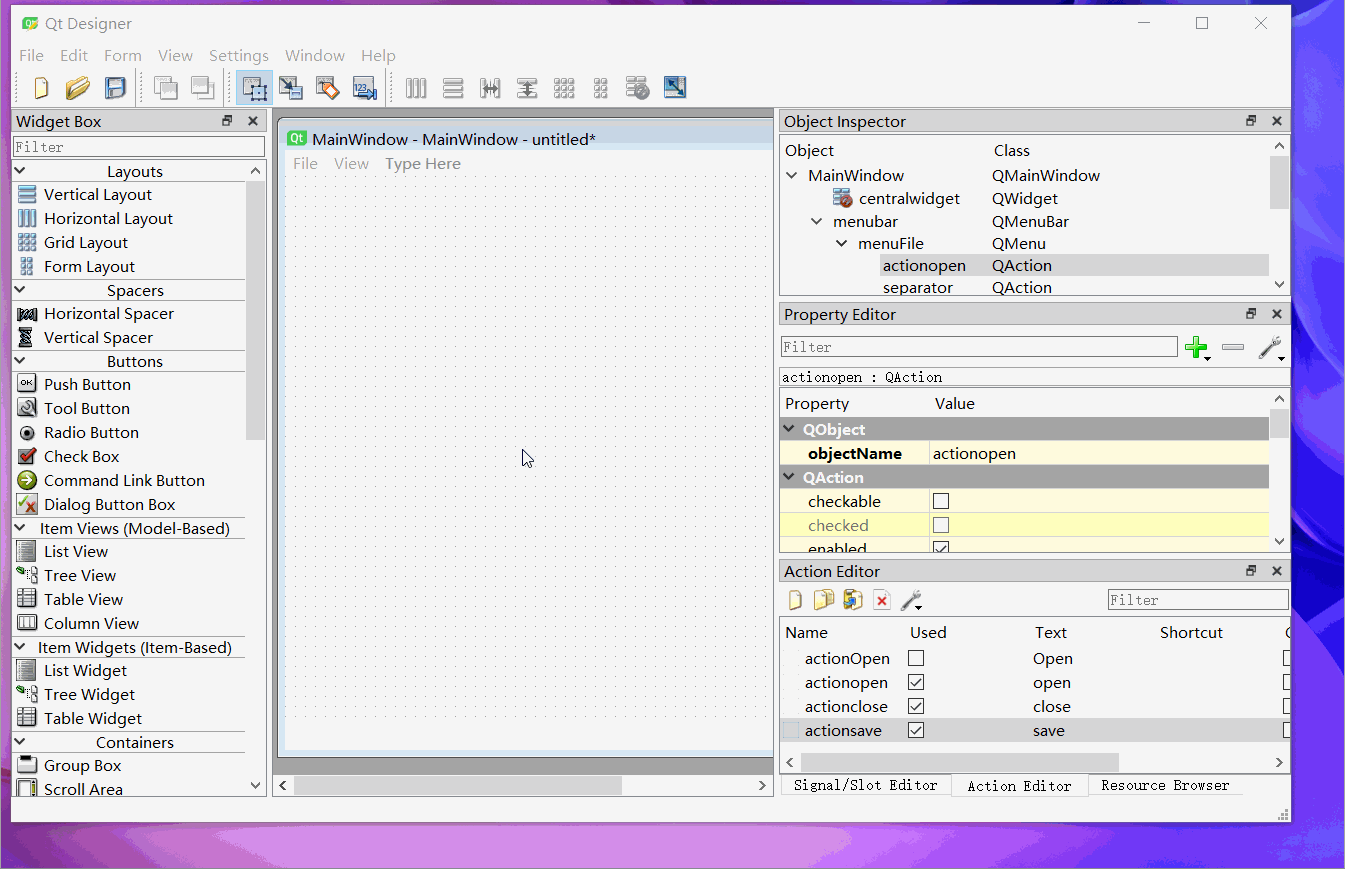
Task: Apply Lay Out Horizontally toolbar icon
Action: (x=416, y=88)
